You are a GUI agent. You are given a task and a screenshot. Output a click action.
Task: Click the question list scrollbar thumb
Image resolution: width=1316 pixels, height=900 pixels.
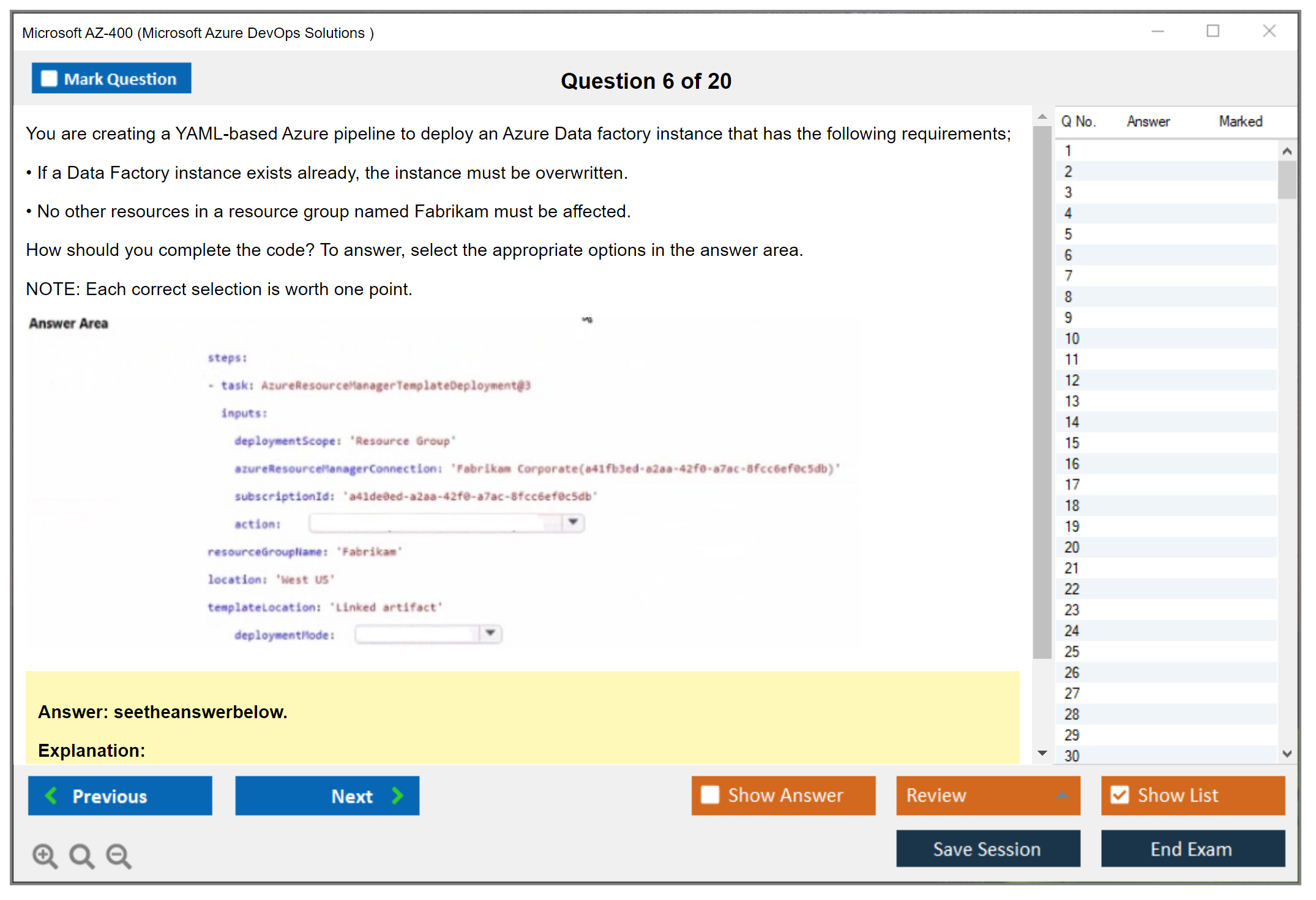pos(1287,179)
